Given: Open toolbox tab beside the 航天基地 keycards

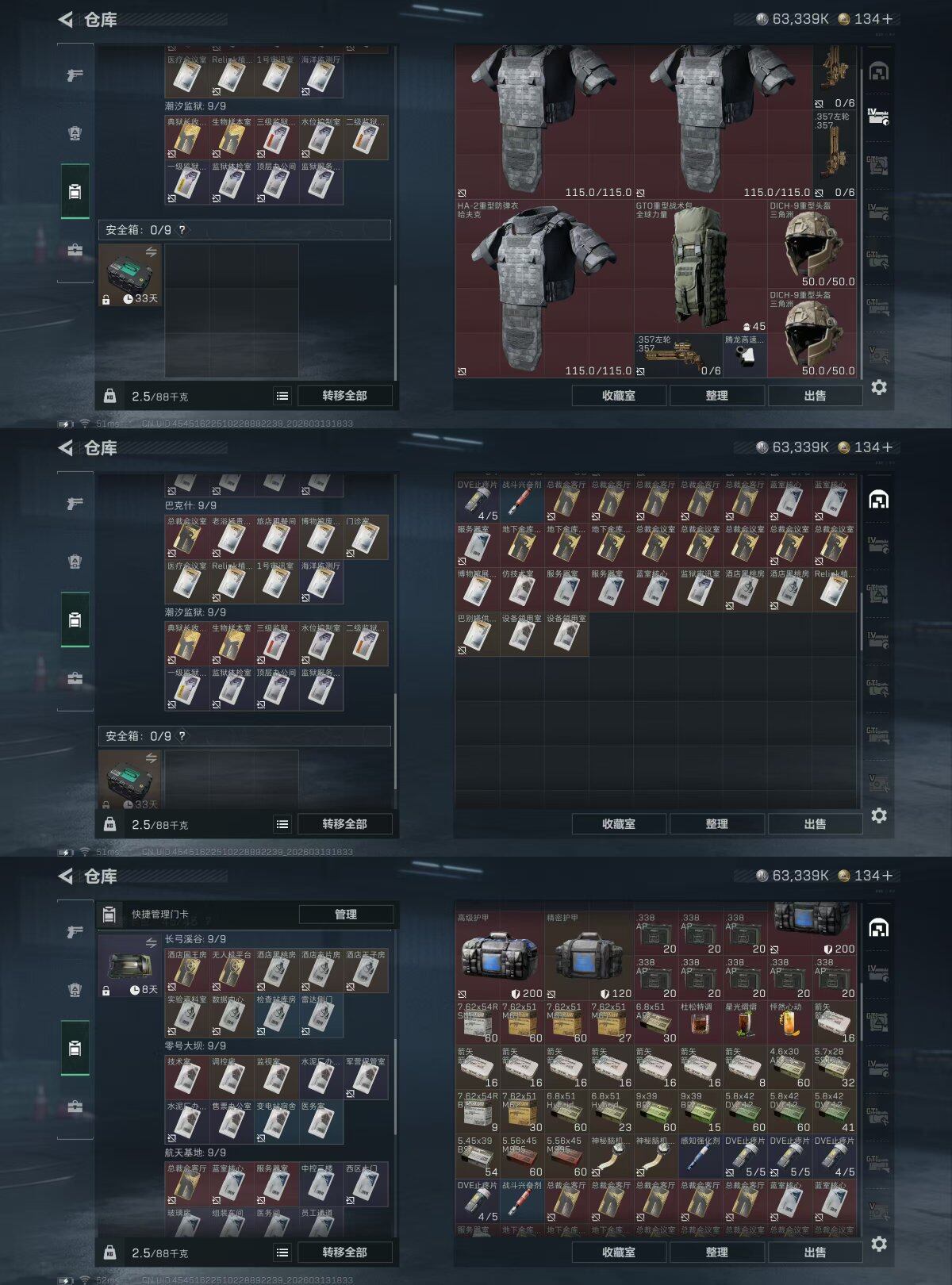Looking at the screenshot, I should tap(75, 1106).
